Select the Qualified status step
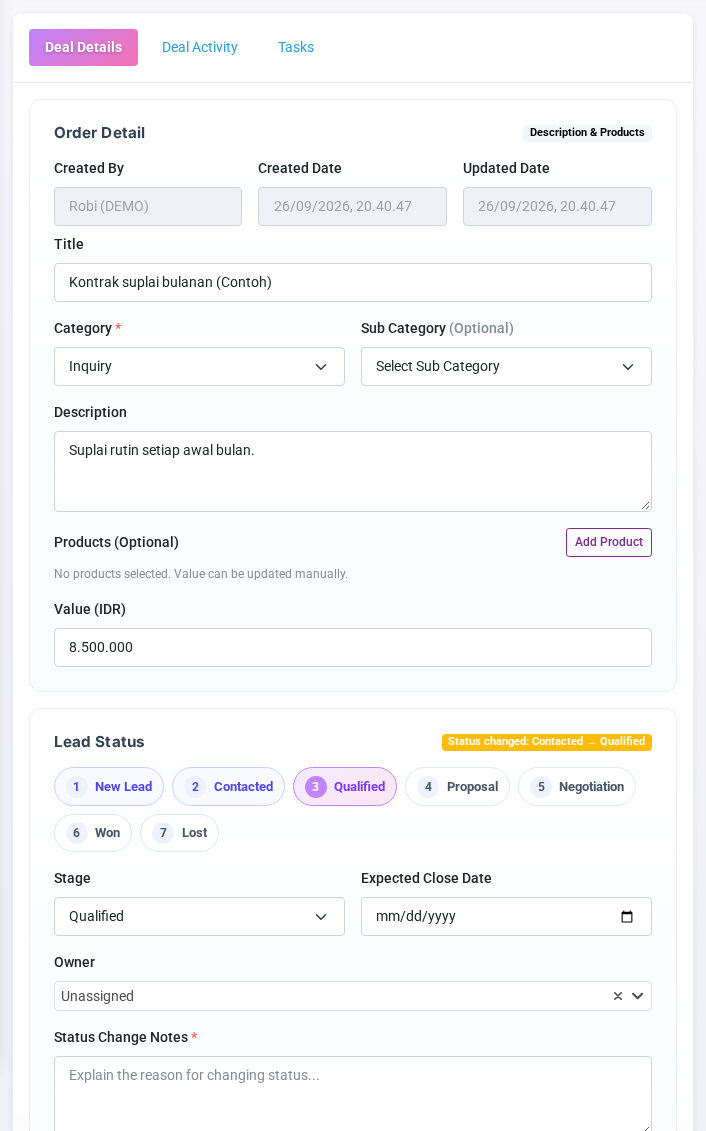This screenshot has height=1131, width=706. point(345,787)
